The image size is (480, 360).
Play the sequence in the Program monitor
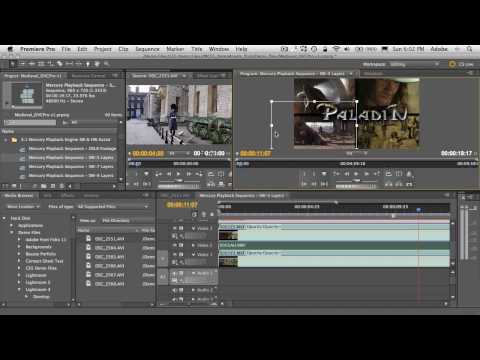click(x=356, y=174)
